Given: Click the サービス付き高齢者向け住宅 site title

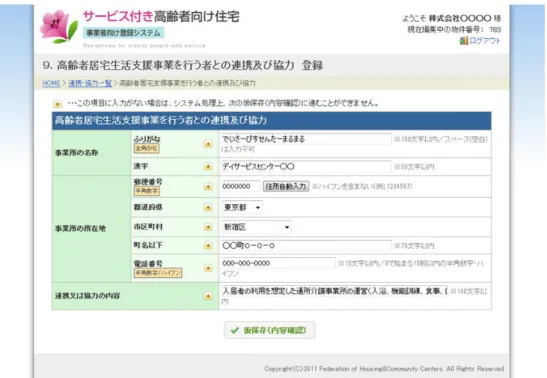Looking at the screenshot, I should tap(161, 17).
